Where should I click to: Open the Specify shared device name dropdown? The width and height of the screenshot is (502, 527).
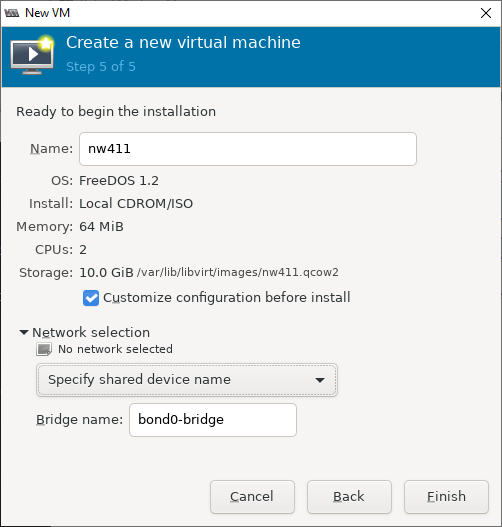point(187,380)
